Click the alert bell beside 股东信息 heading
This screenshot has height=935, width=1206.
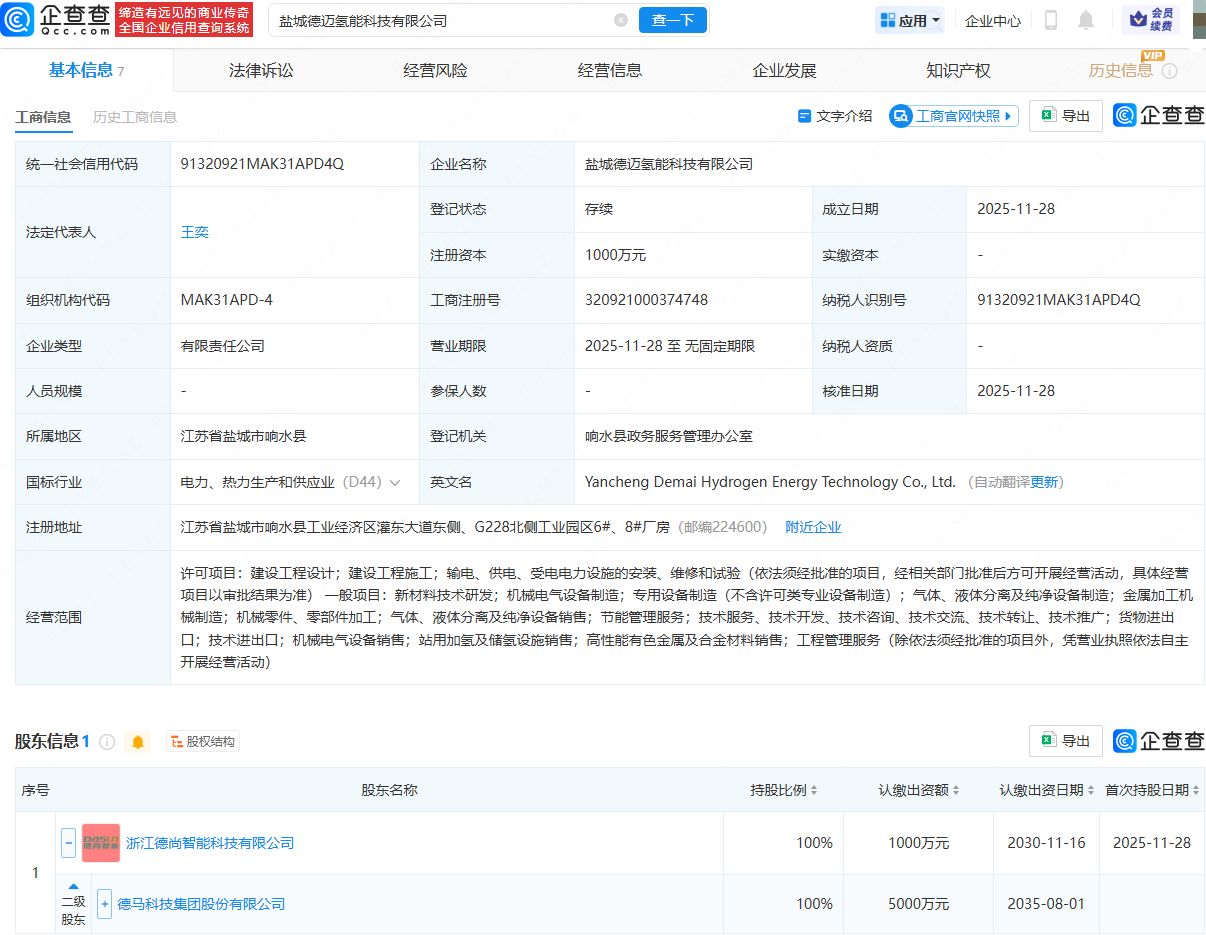coord(137,741)
